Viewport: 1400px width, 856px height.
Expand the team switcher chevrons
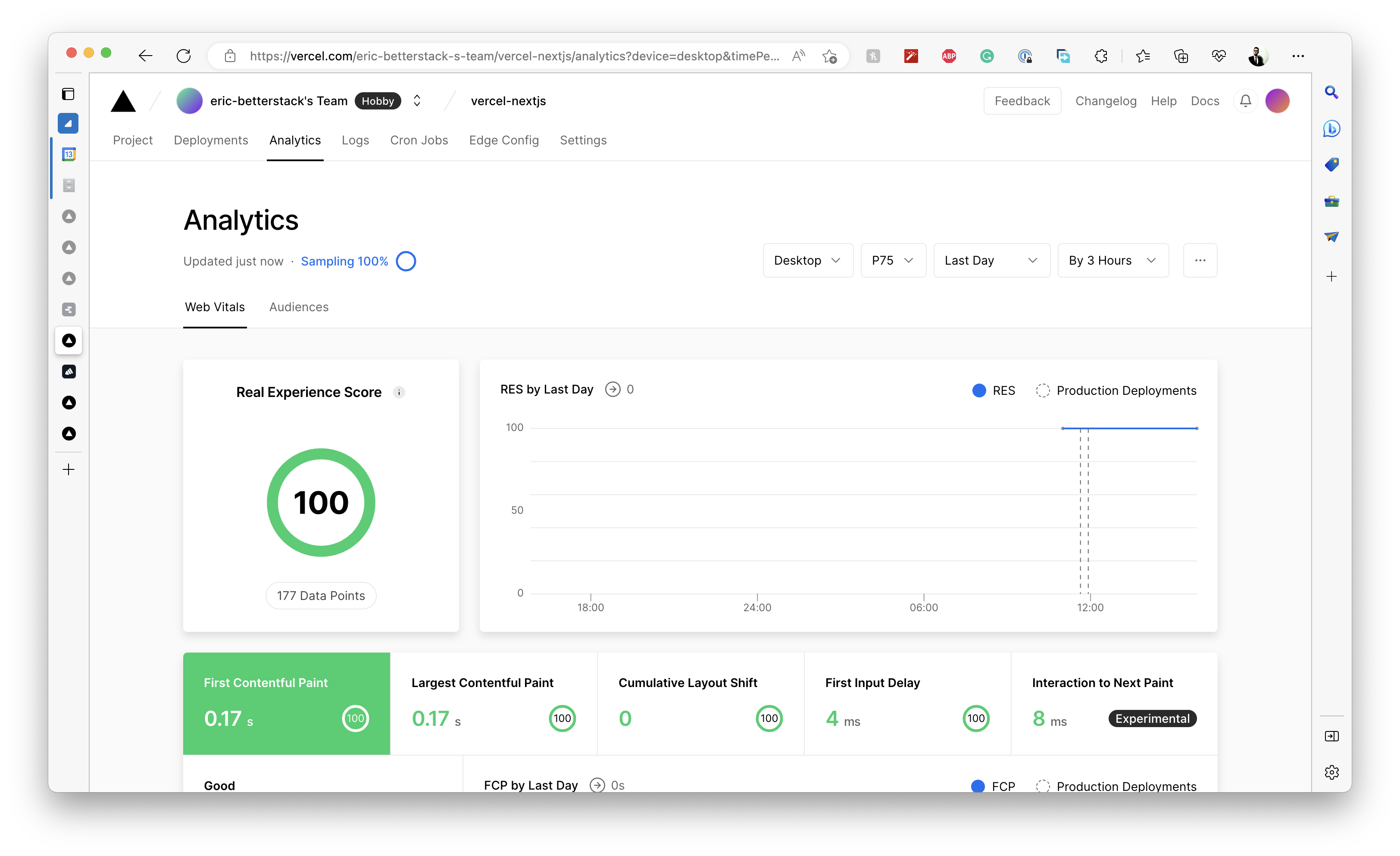pyautogui.click(x=416, y=100)
